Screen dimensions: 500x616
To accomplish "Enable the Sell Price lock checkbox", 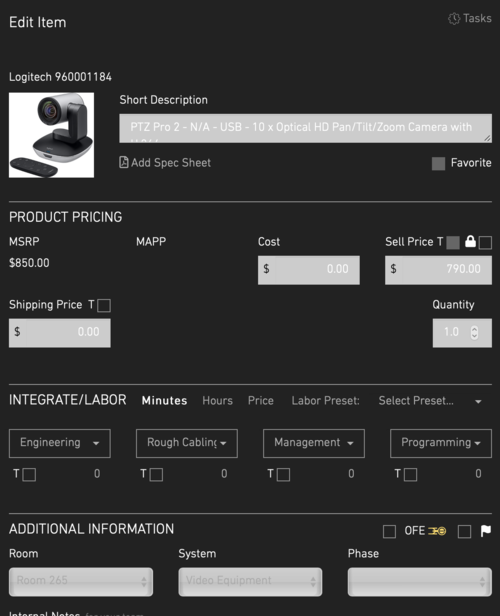I will coord(485,242).
